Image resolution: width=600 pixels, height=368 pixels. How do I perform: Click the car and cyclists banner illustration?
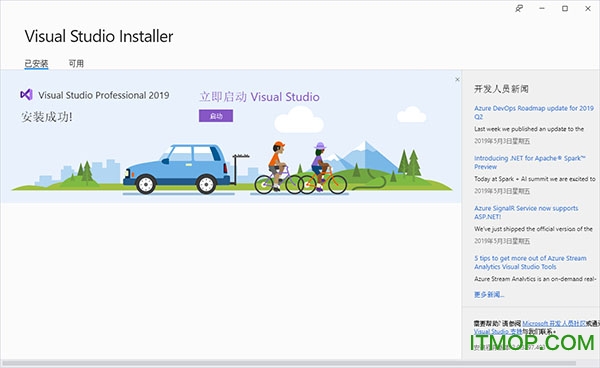232,167
